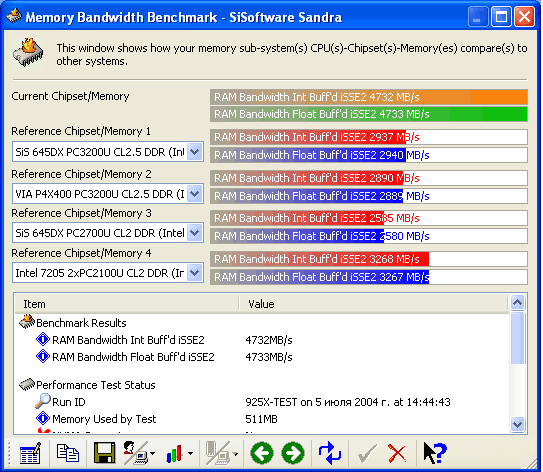Open the options table icon in toolbar

(x=30, y=453)
